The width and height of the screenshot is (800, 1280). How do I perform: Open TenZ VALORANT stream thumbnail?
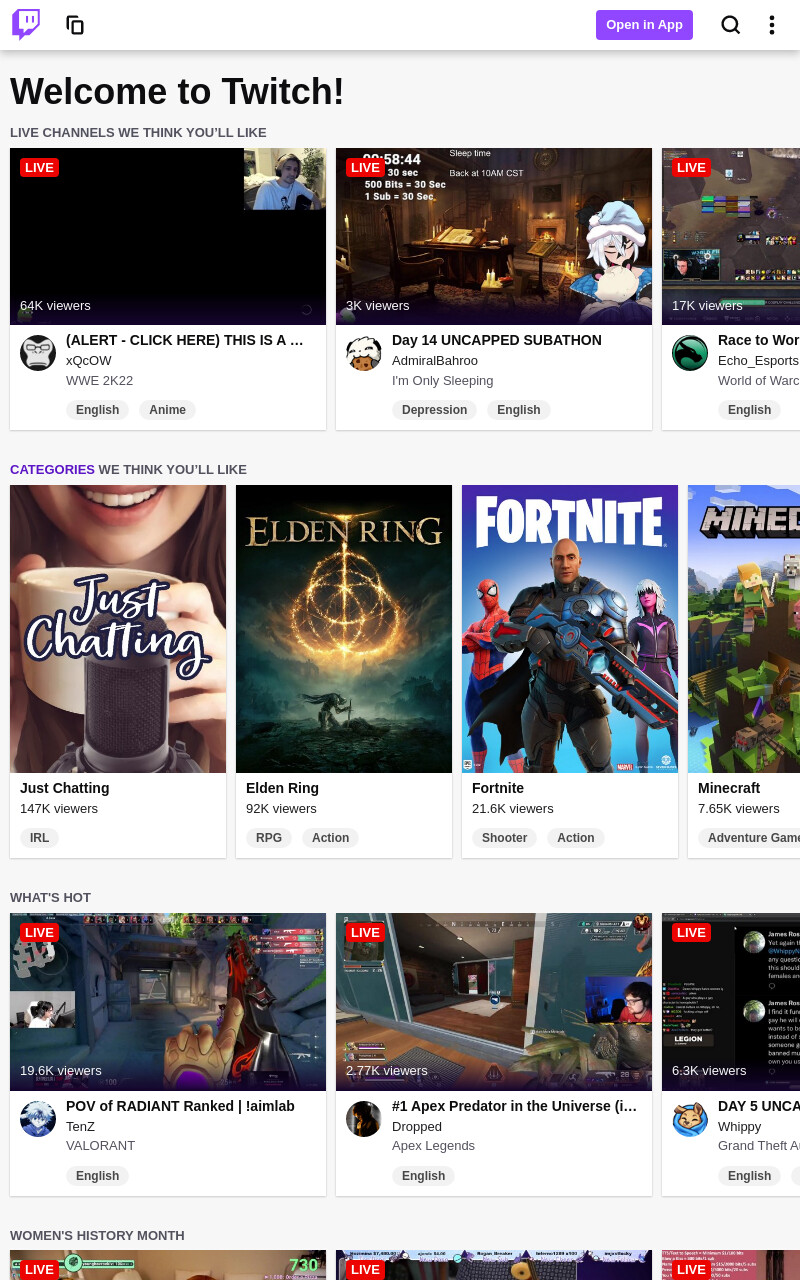point(168,1002)
